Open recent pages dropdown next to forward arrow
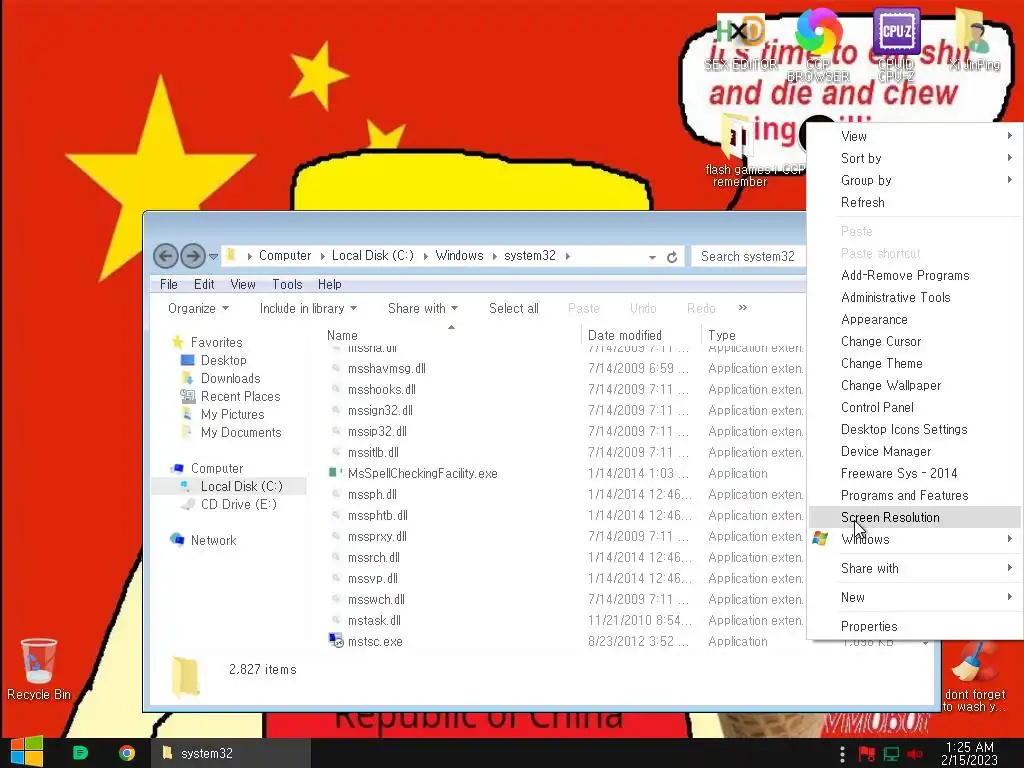Image resolution: width=1024 pixels, height=768 pixels. click(213, 257)
